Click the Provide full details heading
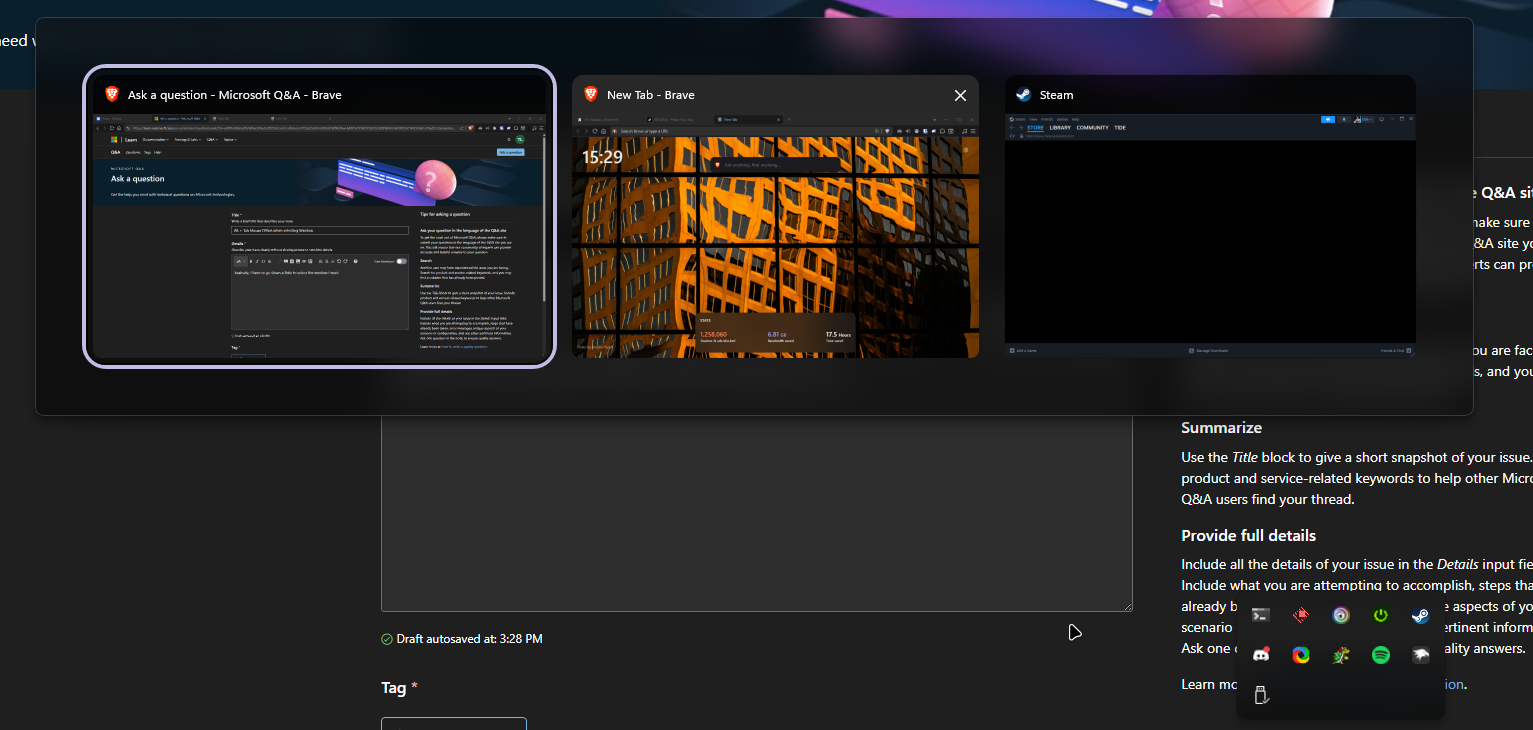 1248,536
